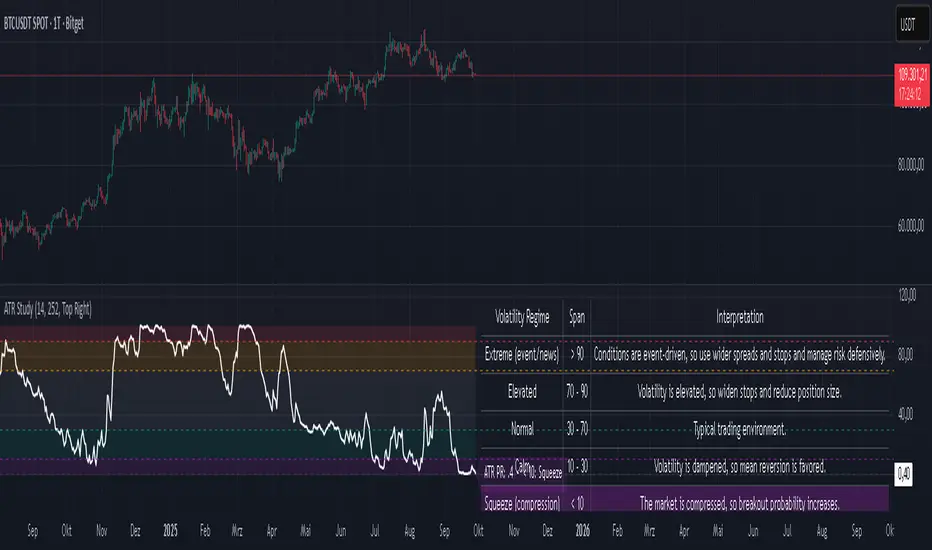Screen dimensions: 932x550
Task: Open the USDT currency selector
Action: coord(908,24)
